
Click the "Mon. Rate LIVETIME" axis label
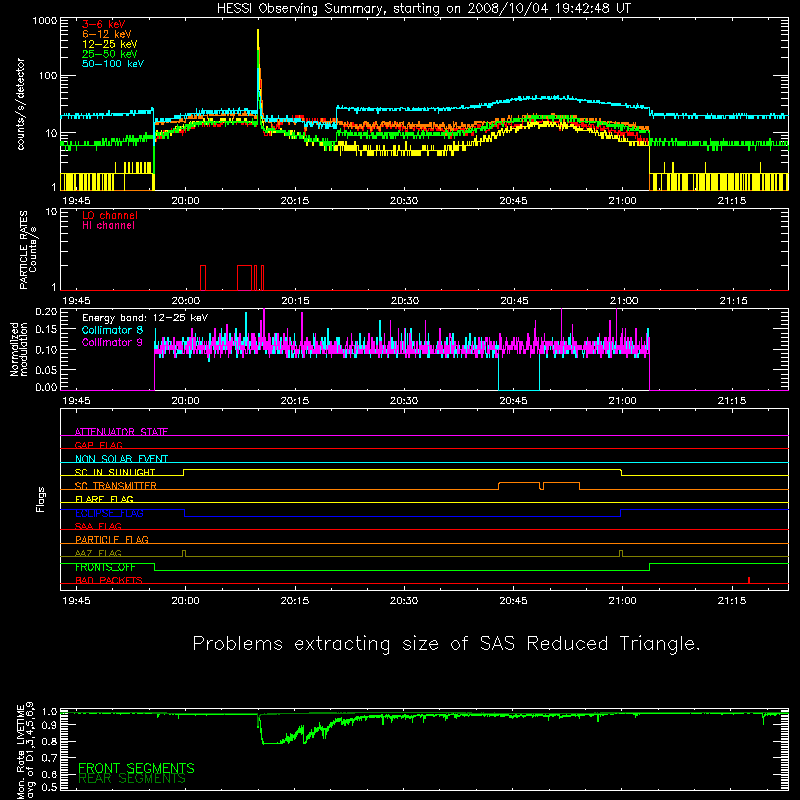click(x=20, y=751)
